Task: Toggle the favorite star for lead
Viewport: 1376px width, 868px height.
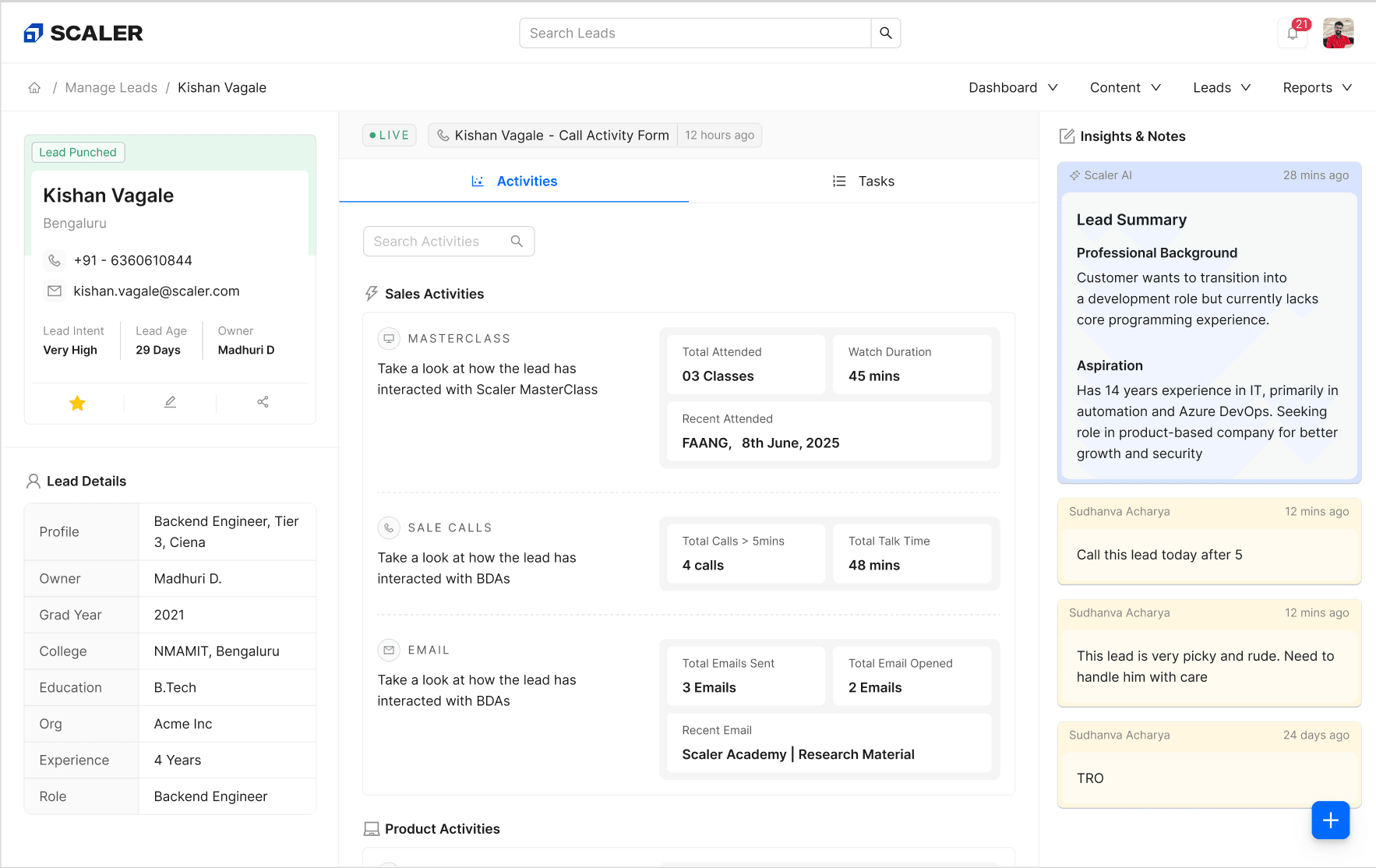Action: pyautogui.click(x=77, y=402)
